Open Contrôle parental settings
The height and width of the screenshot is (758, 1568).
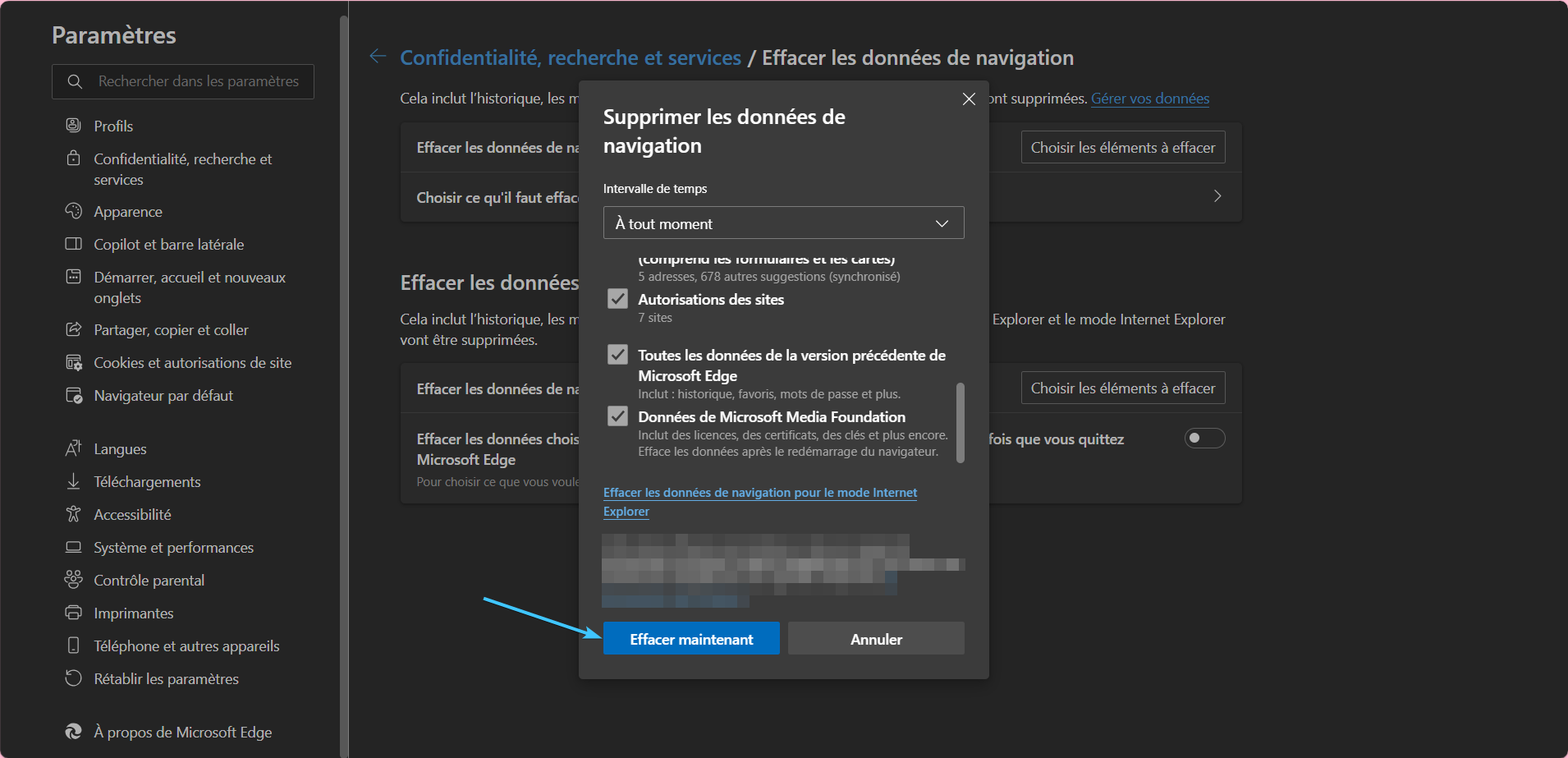[x=149, y=581]
